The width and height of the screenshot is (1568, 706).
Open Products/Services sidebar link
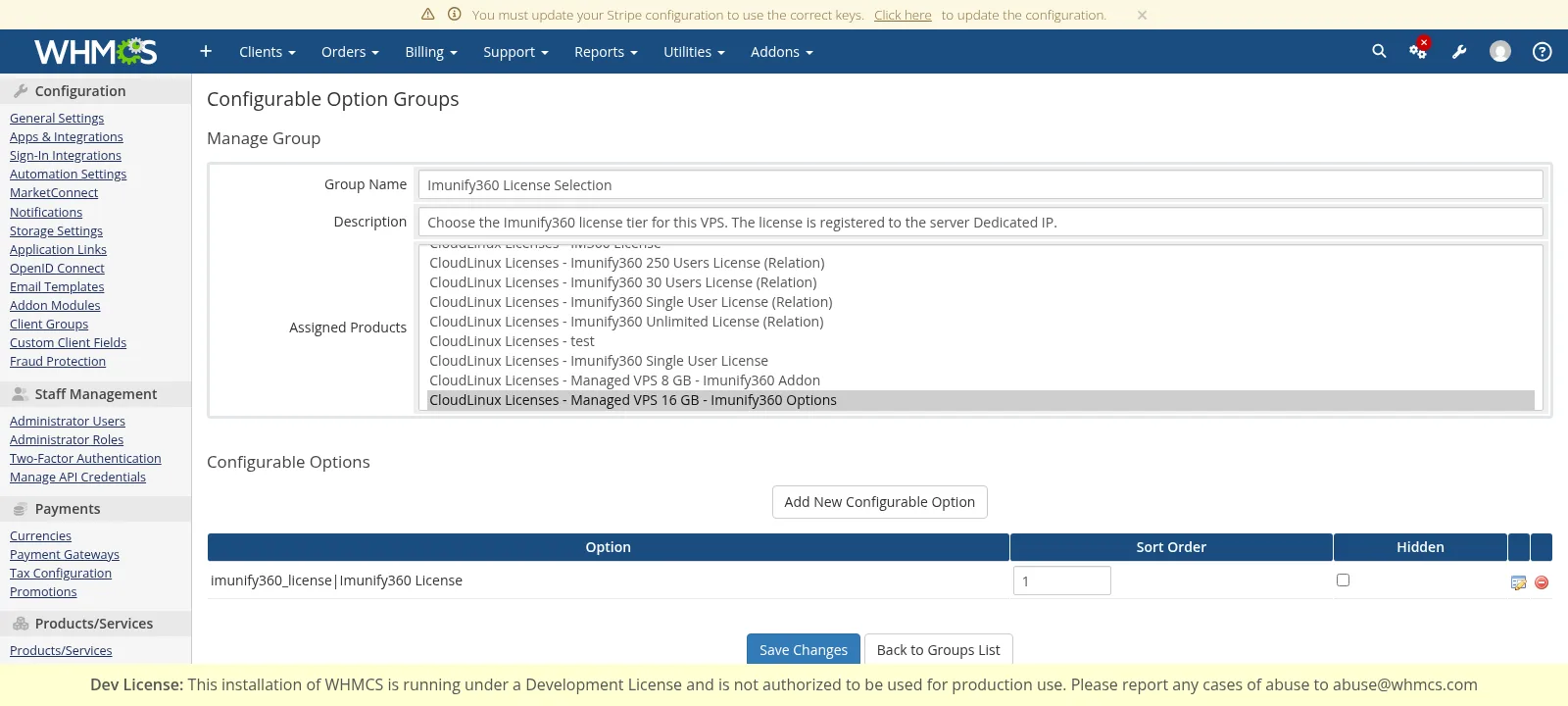tap(61, 650)
